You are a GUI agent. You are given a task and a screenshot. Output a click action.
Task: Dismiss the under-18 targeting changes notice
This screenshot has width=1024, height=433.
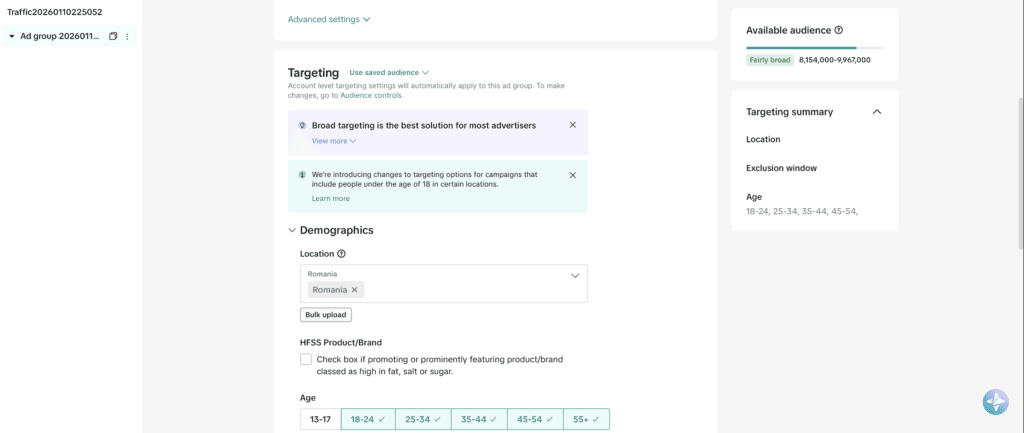(x=573, y=175)
